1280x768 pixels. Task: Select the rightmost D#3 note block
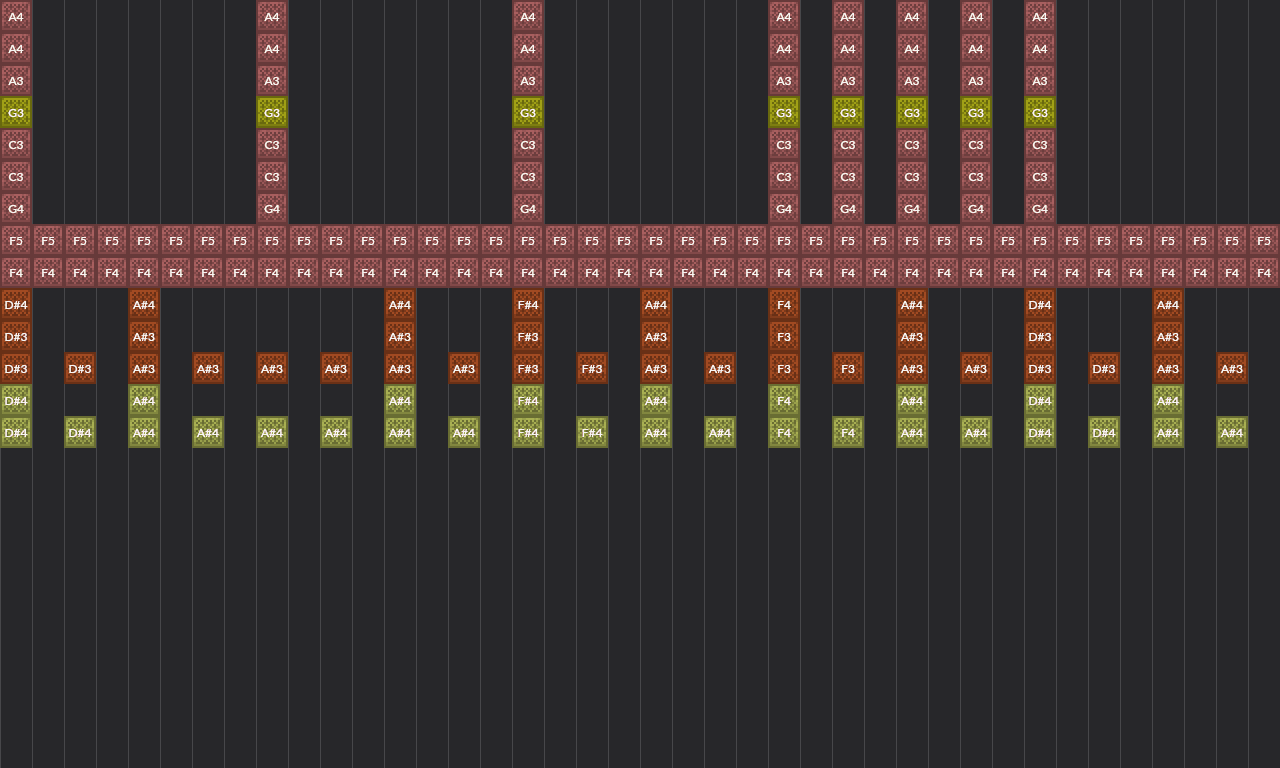pyautogui.click(x=1104, y=368)
